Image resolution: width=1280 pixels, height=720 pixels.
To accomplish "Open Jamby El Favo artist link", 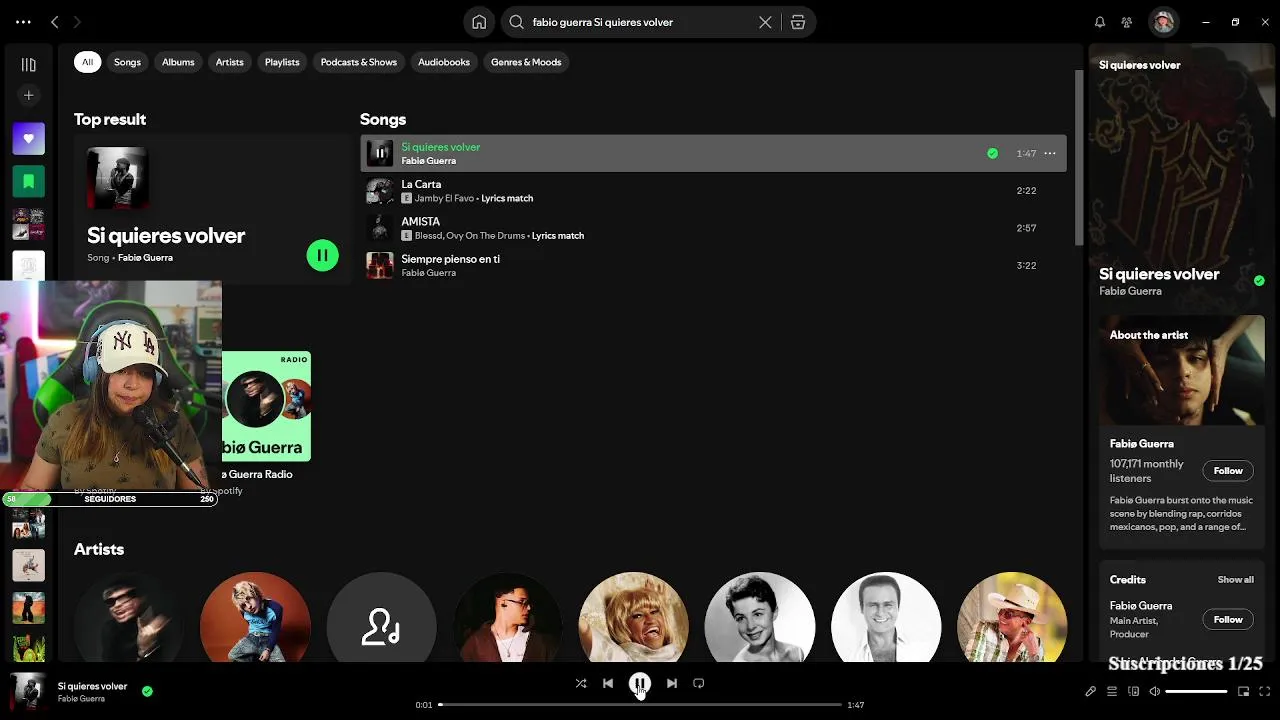I will pos(444,198).
